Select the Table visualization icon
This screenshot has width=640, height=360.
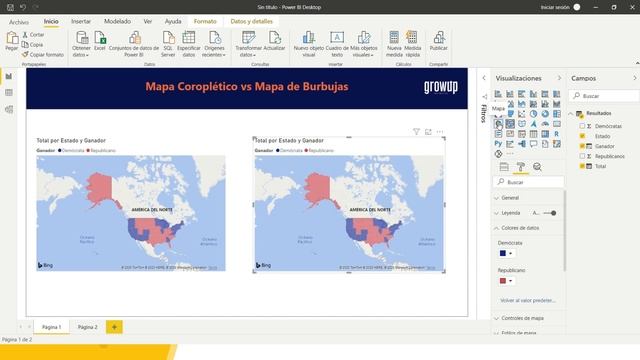point(533,134)
